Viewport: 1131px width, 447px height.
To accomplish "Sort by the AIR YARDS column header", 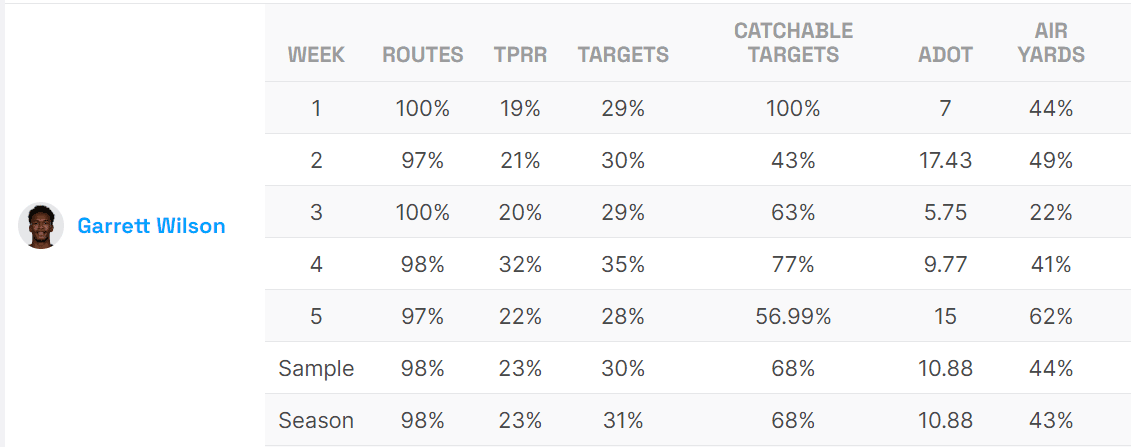I will pos(1051,44).
